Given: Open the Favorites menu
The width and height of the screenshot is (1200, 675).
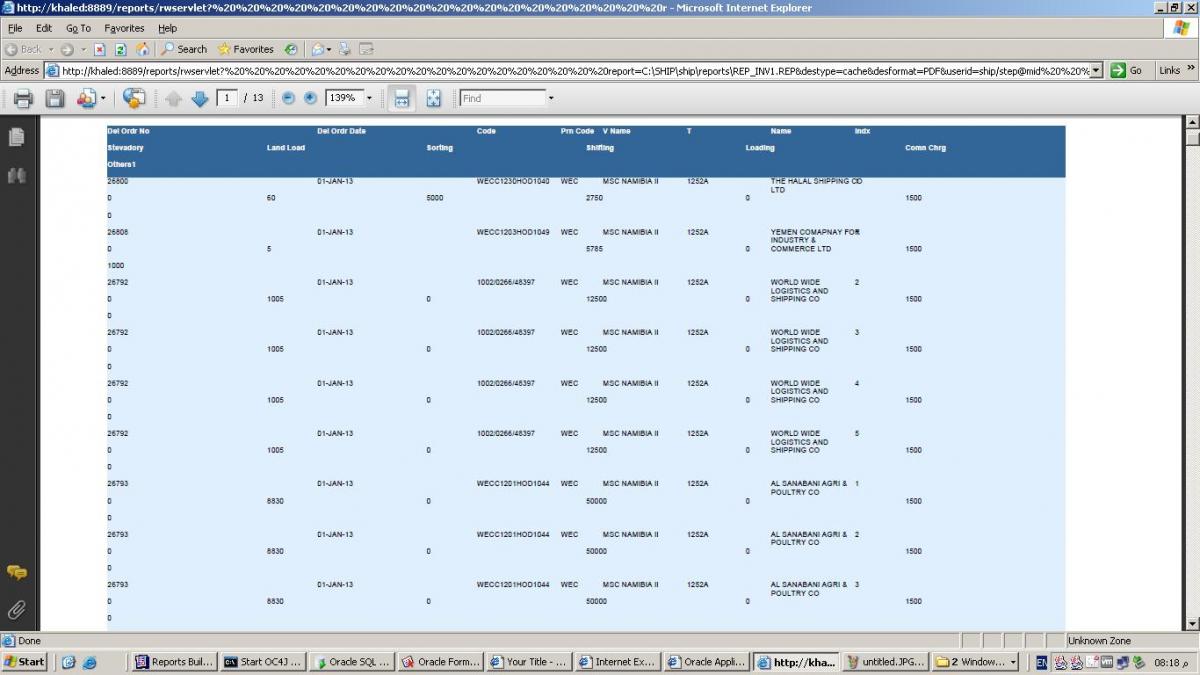Looking at the screenshot, I should 125,28.
